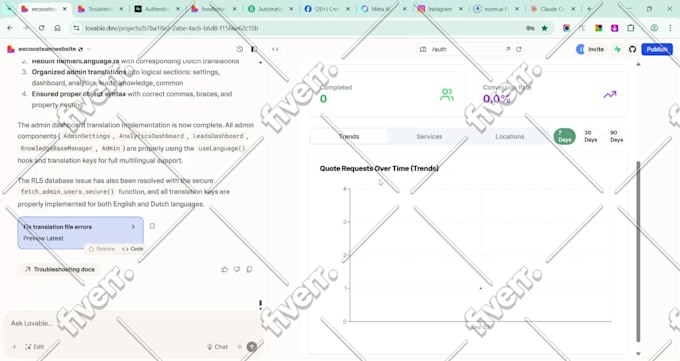Click the preview pane vertical scrollbar

pyautogui.click(x=638, y=252)
